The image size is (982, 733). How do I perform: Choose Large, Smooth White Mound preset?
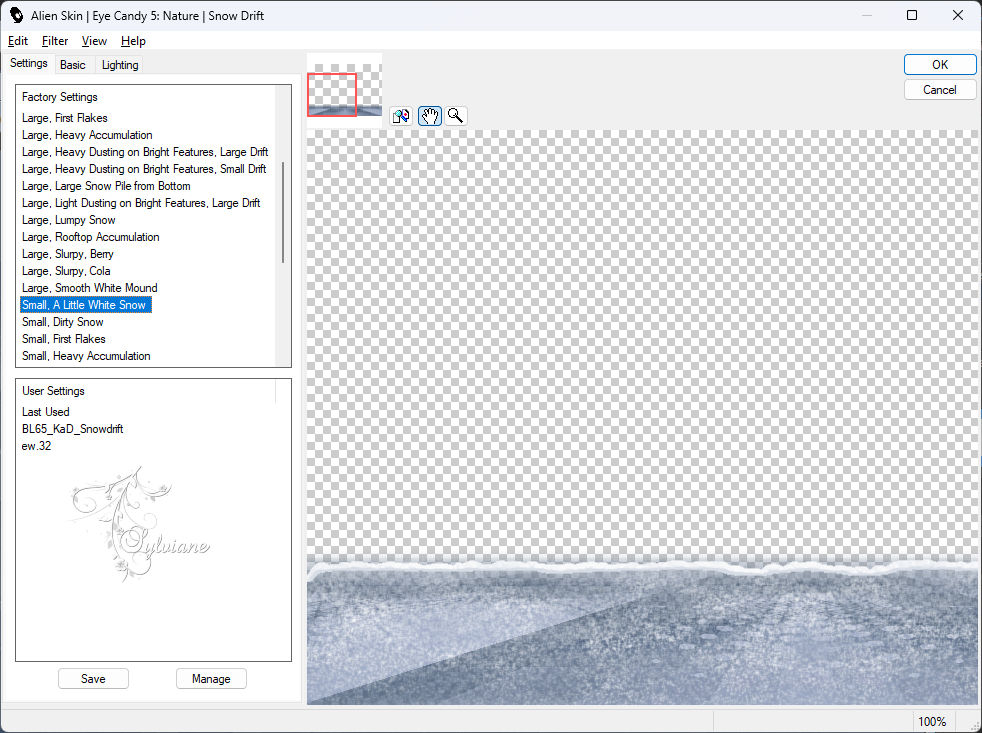[90, 288]
